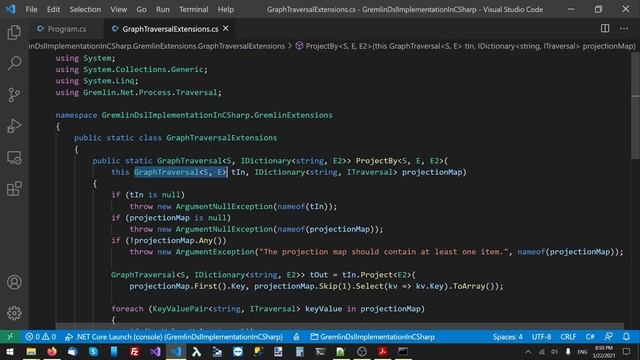This screenshot has width=640, height=360.
Task: Click the 'GraphTraversalExtensions' class name in code
Action: click(x=221, y=138)
